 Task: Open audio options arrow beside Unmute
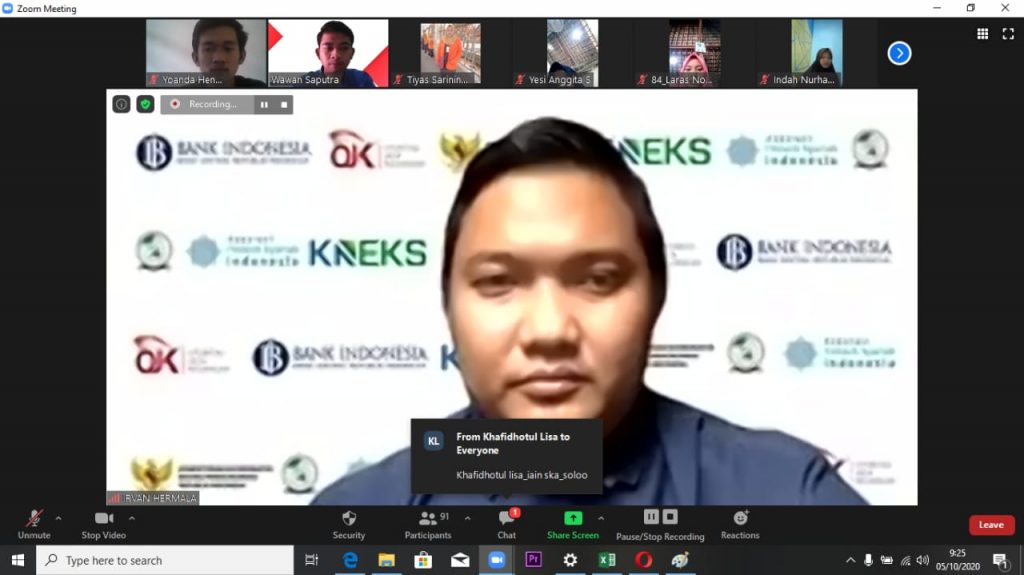coord(59,518)
